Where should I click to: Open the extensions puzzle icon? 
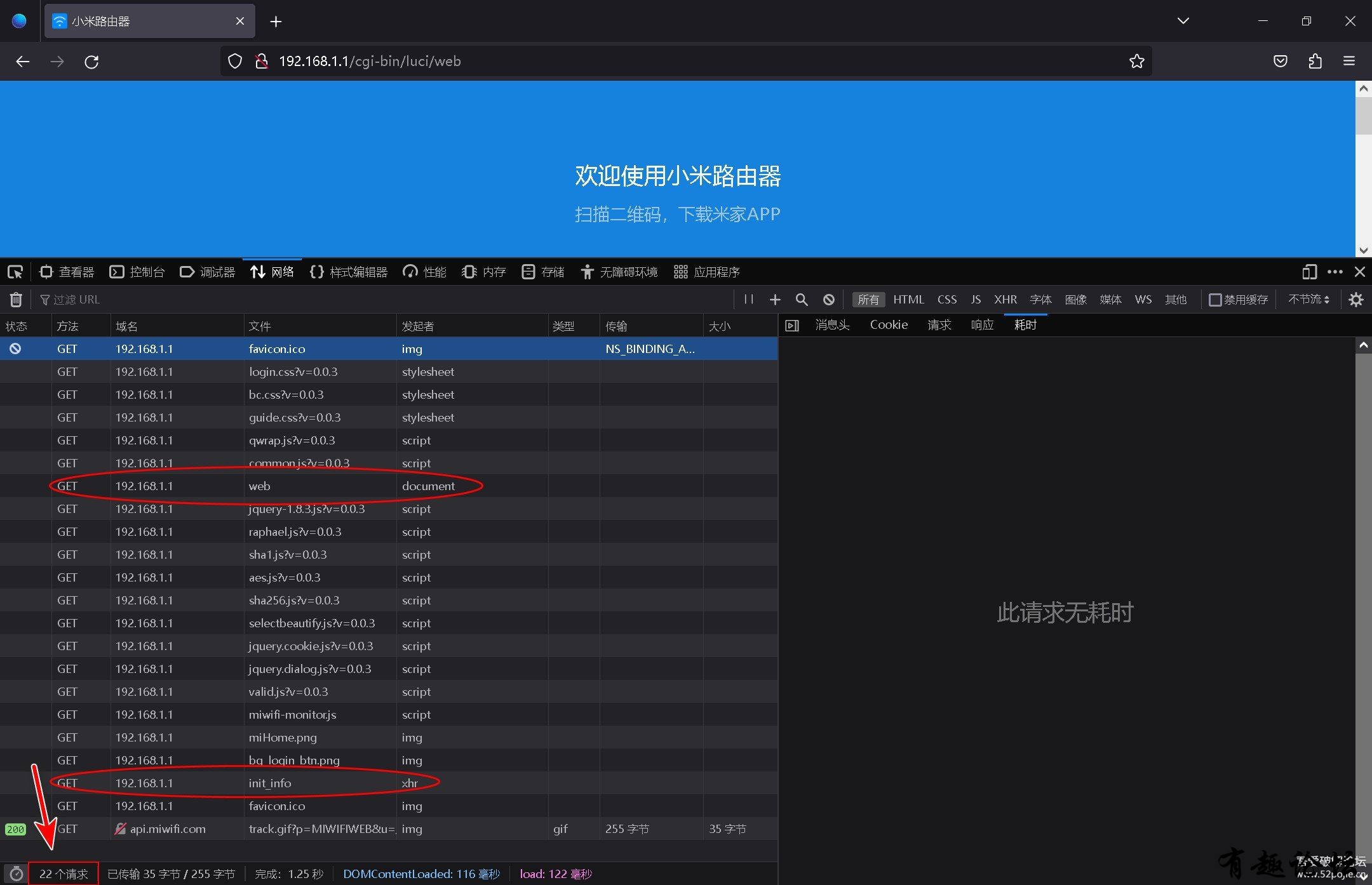(x=1315, y=62)
